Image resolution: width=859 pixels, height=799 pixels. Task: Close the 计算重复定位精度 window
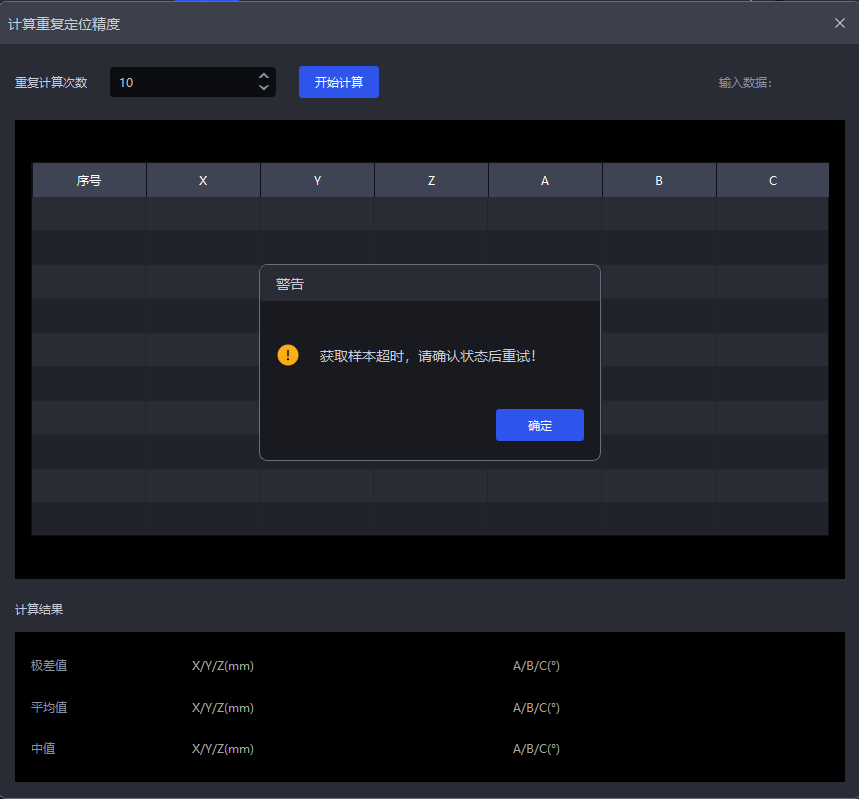click(x=839, y=23)
